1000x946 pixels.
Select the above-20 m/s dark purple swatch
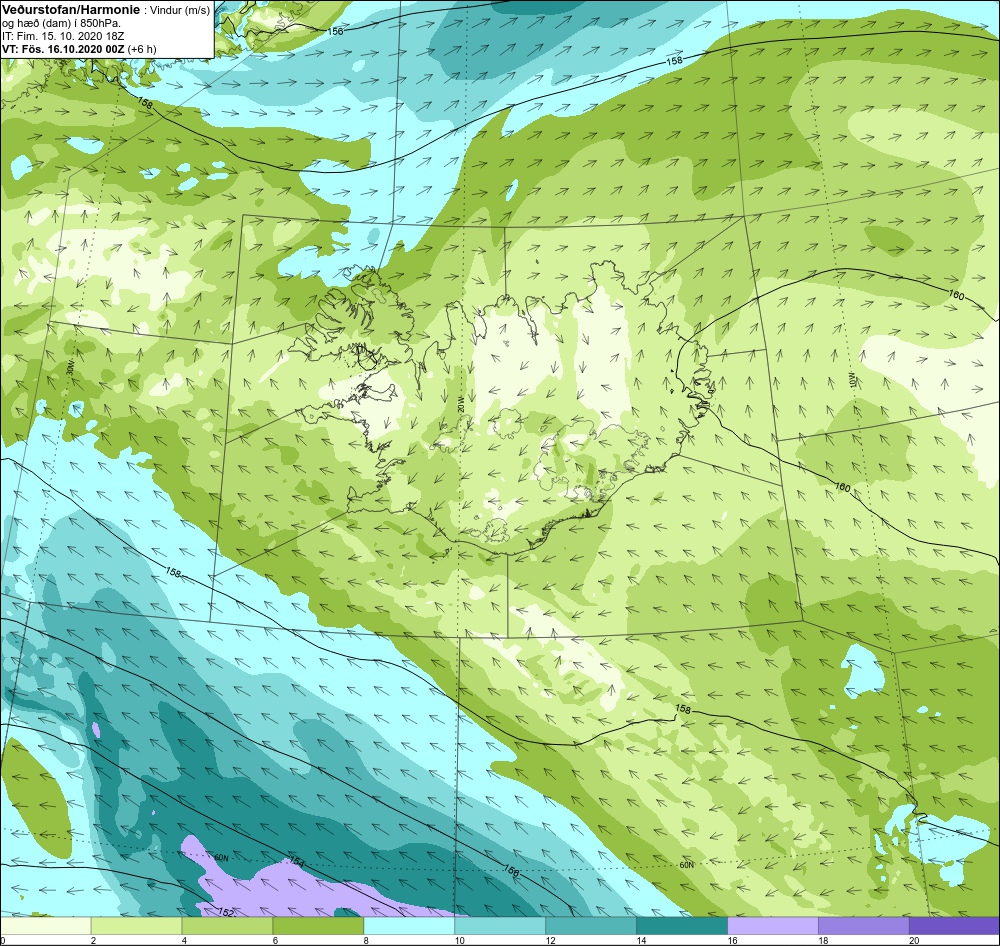pyautogui.click(x=954, y=925)
